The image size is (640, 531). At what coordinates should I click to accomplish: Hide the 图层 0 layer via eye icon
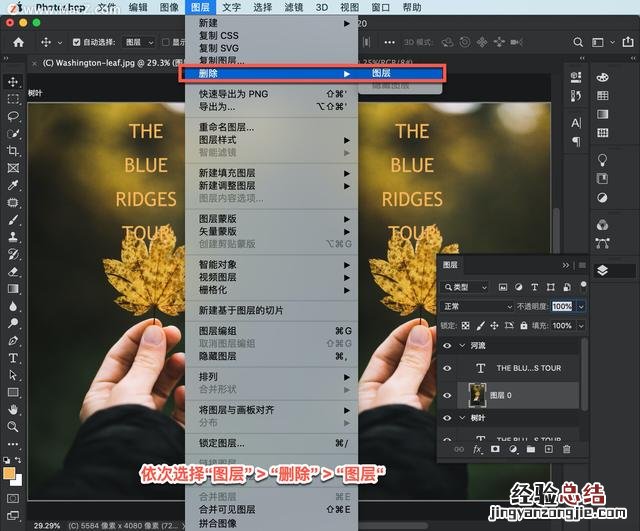point(447,395)
